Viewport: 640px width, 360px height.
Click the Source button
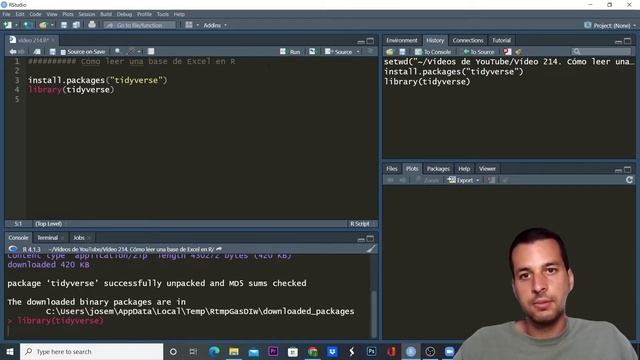(x=338, y=52)
